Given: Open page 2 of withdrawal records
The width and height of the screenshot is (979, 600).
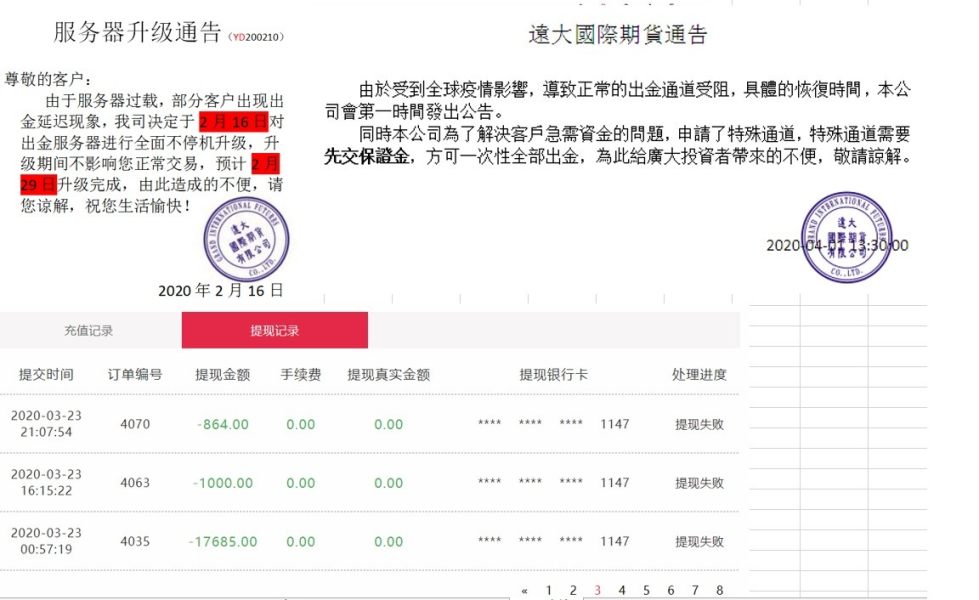Looking at the screenshot, I should (x=573, y=590).
